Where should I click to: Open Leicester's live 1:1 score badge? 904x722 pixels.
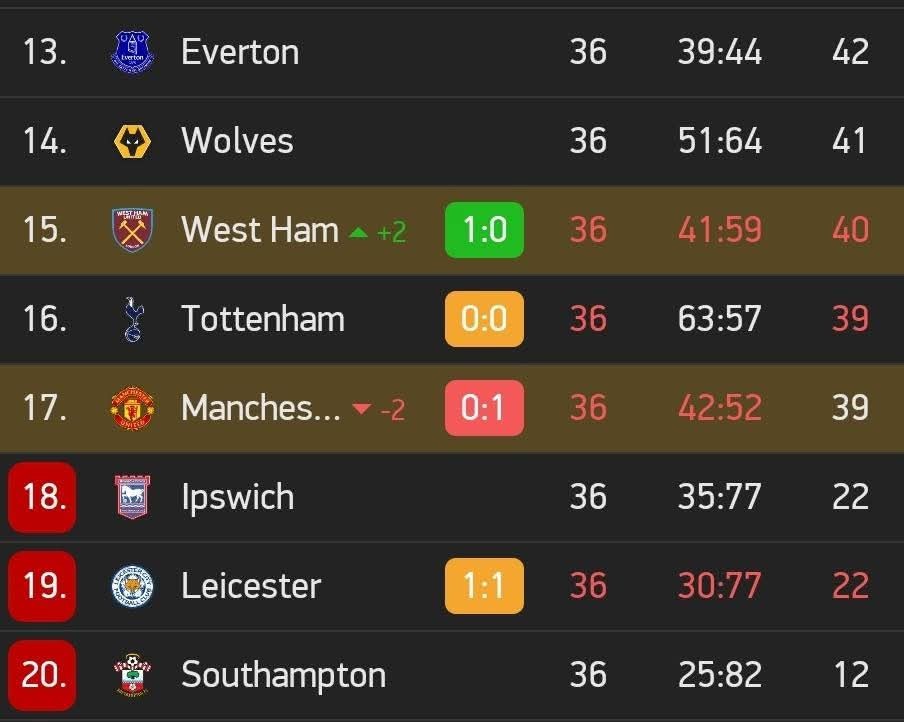tap(484, 586)
